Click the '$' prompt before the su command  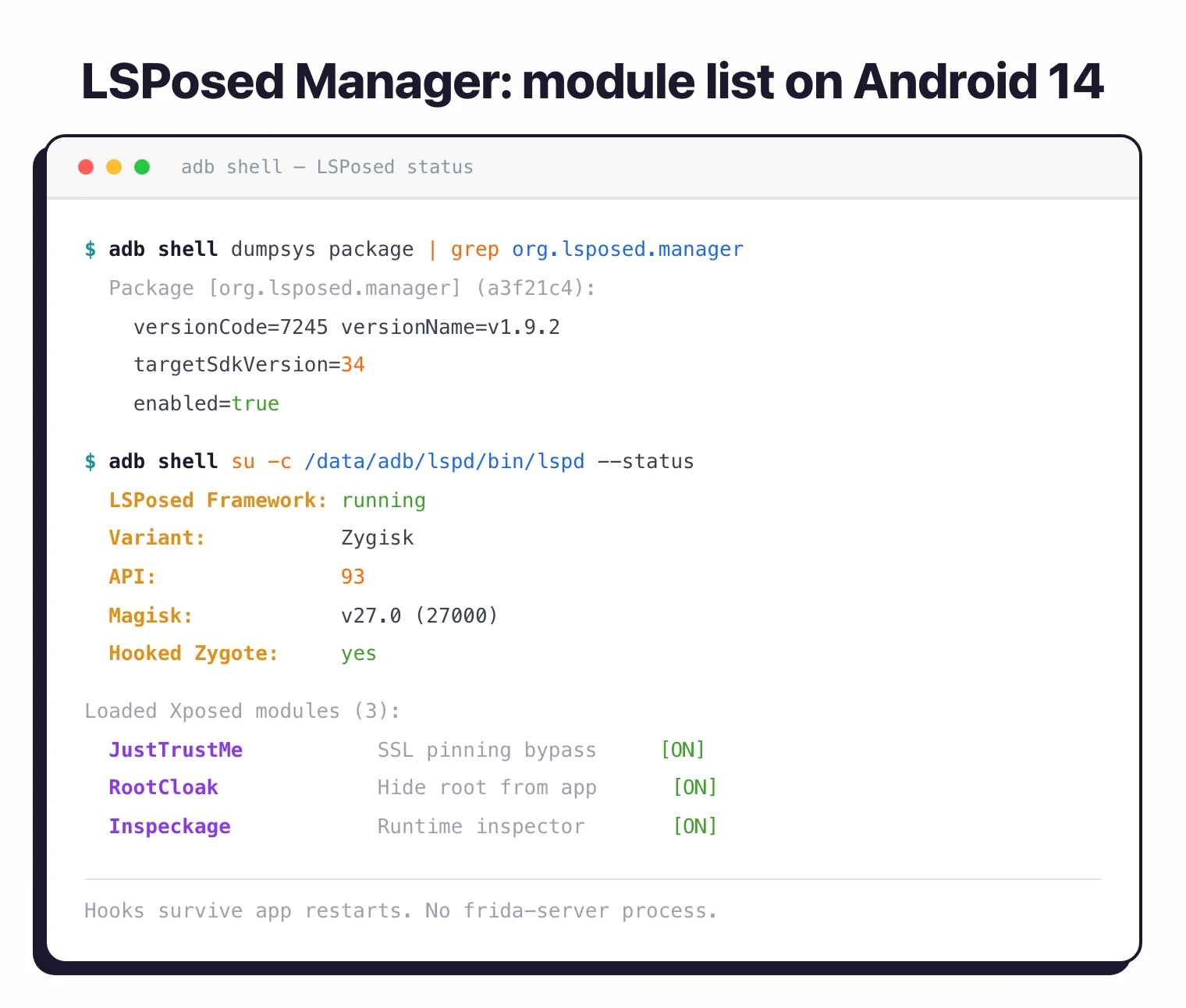click(x=91, y=462)
